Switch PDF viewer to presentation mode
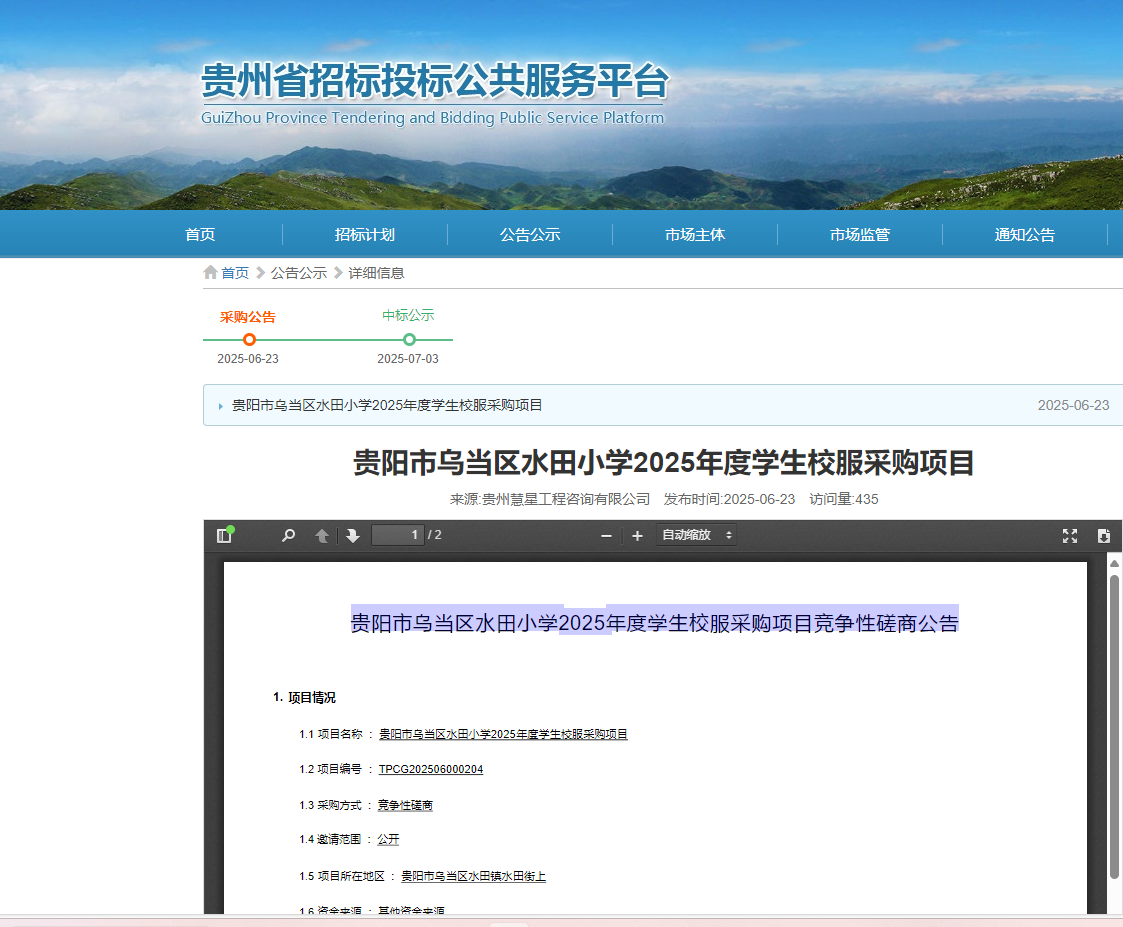1123x927 pixels. [1069, 536]
